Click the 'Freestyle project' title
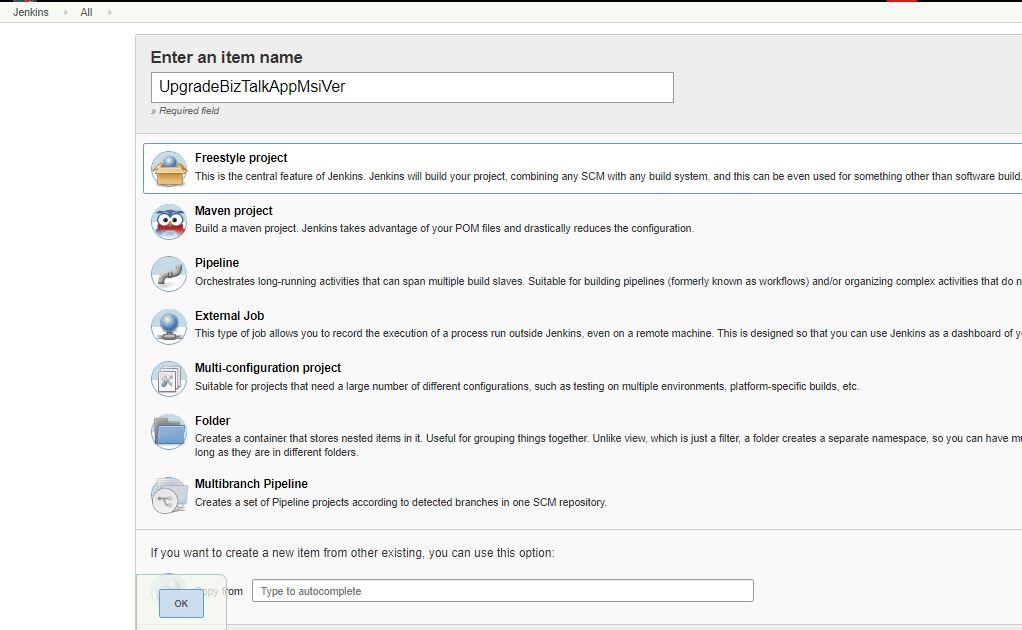The height and width of the screenshot is (630, 1022). tap(241, 158)
